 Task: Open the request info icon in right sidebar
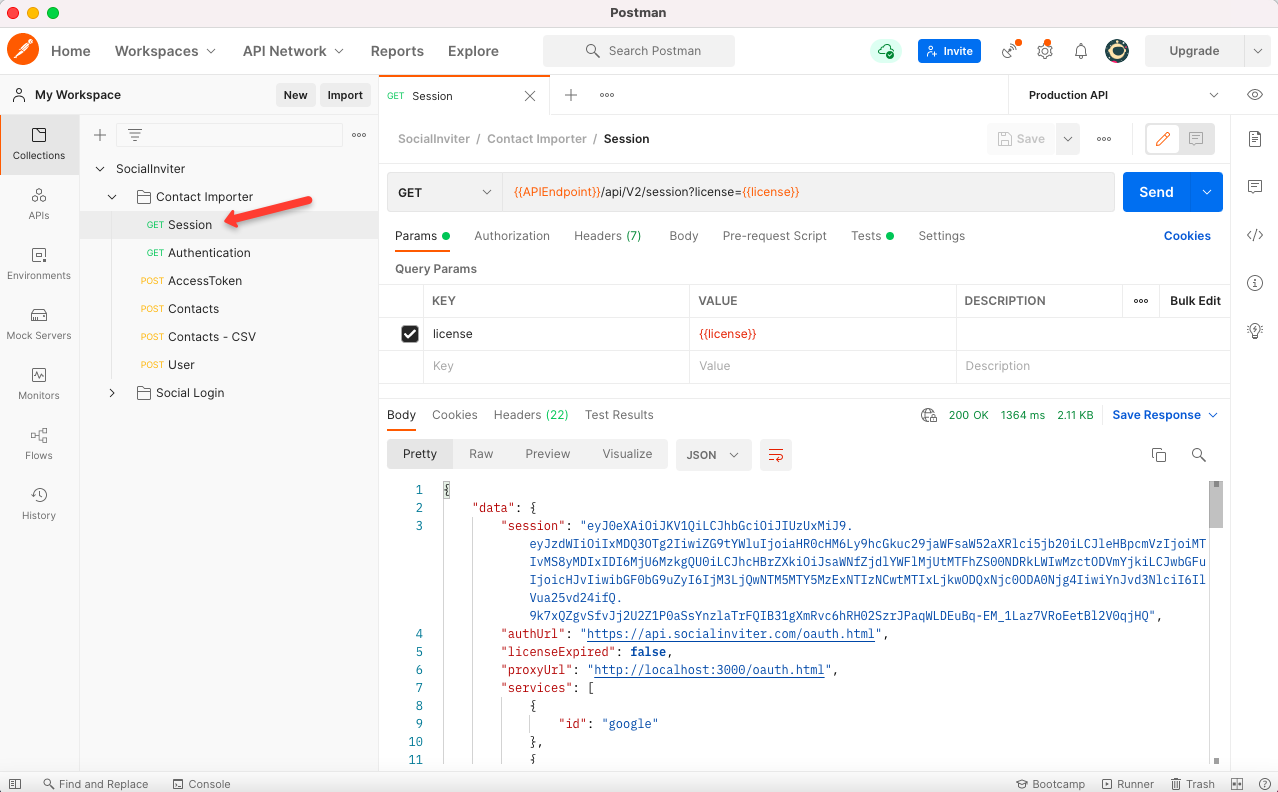tap(1255, 283)
